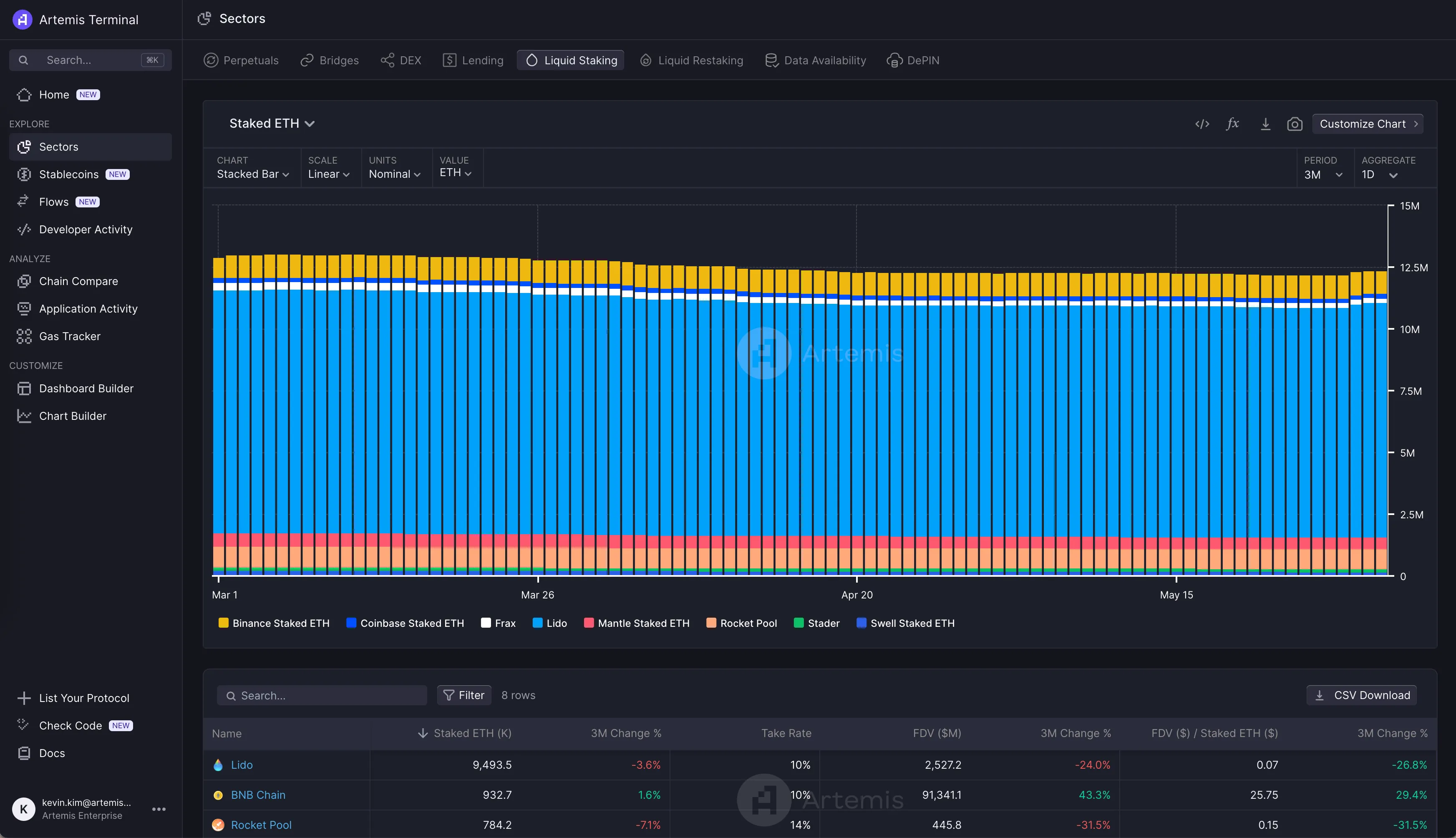
Task: Click the Lido droplet icon in table
Action: (x=218, y=765)
